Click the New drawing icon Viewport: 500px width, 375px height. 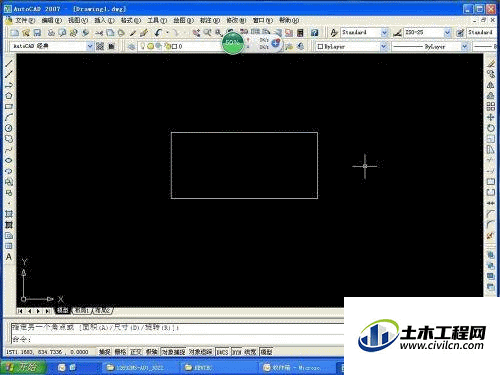coord(14,33)
